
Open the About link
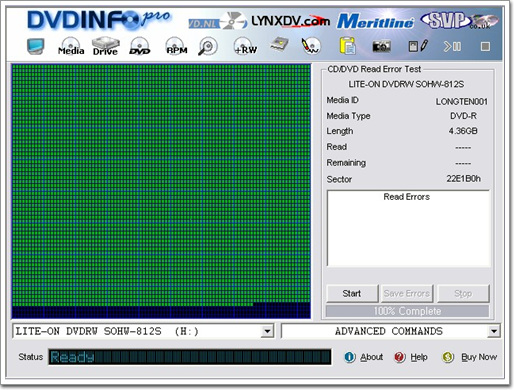[x=371, y=357]
